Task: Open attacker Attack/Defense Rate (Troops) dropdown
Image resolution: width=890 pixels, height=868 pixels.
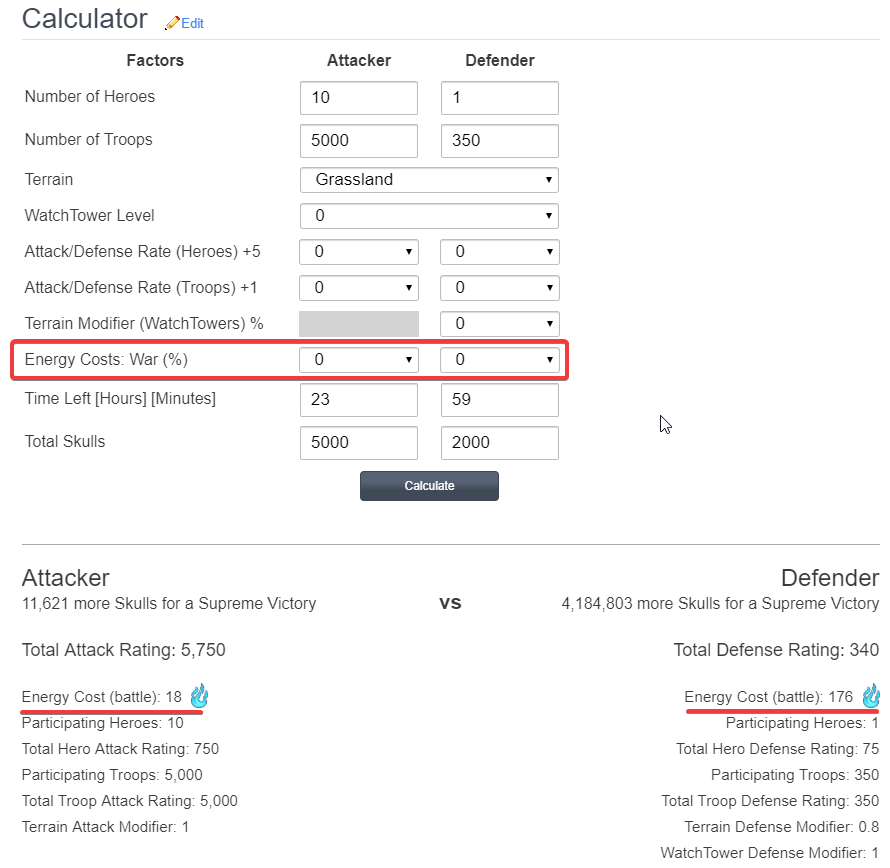Action: pyautogui.click(x=359, y=288)
